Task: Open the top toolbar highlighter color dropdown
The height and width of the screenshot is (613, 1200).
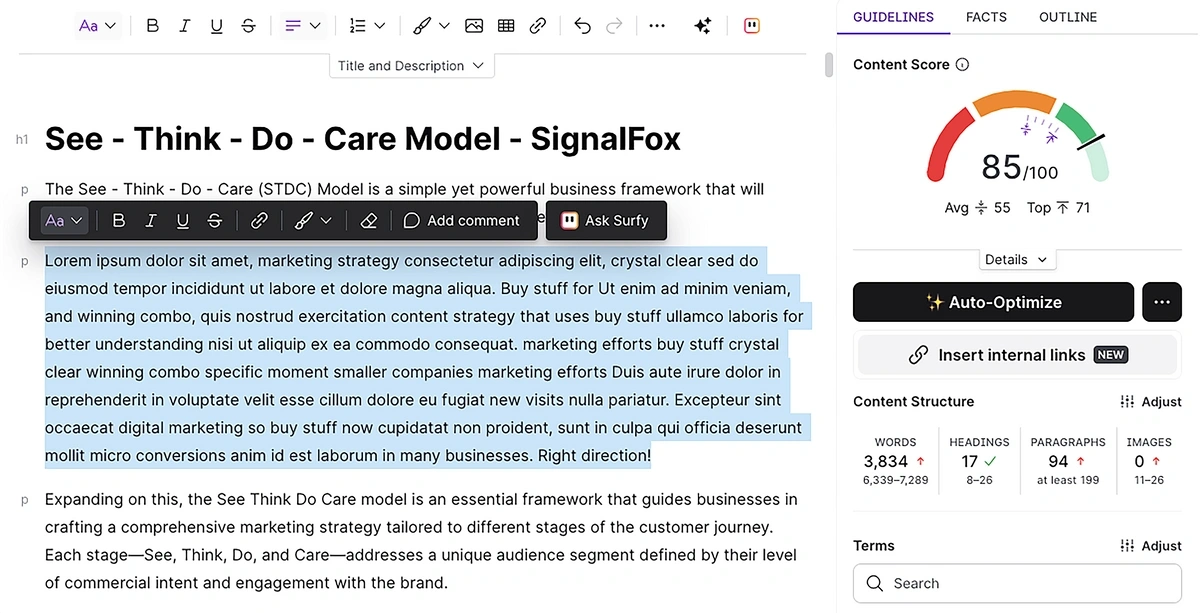Action: [x=431, y=26]
